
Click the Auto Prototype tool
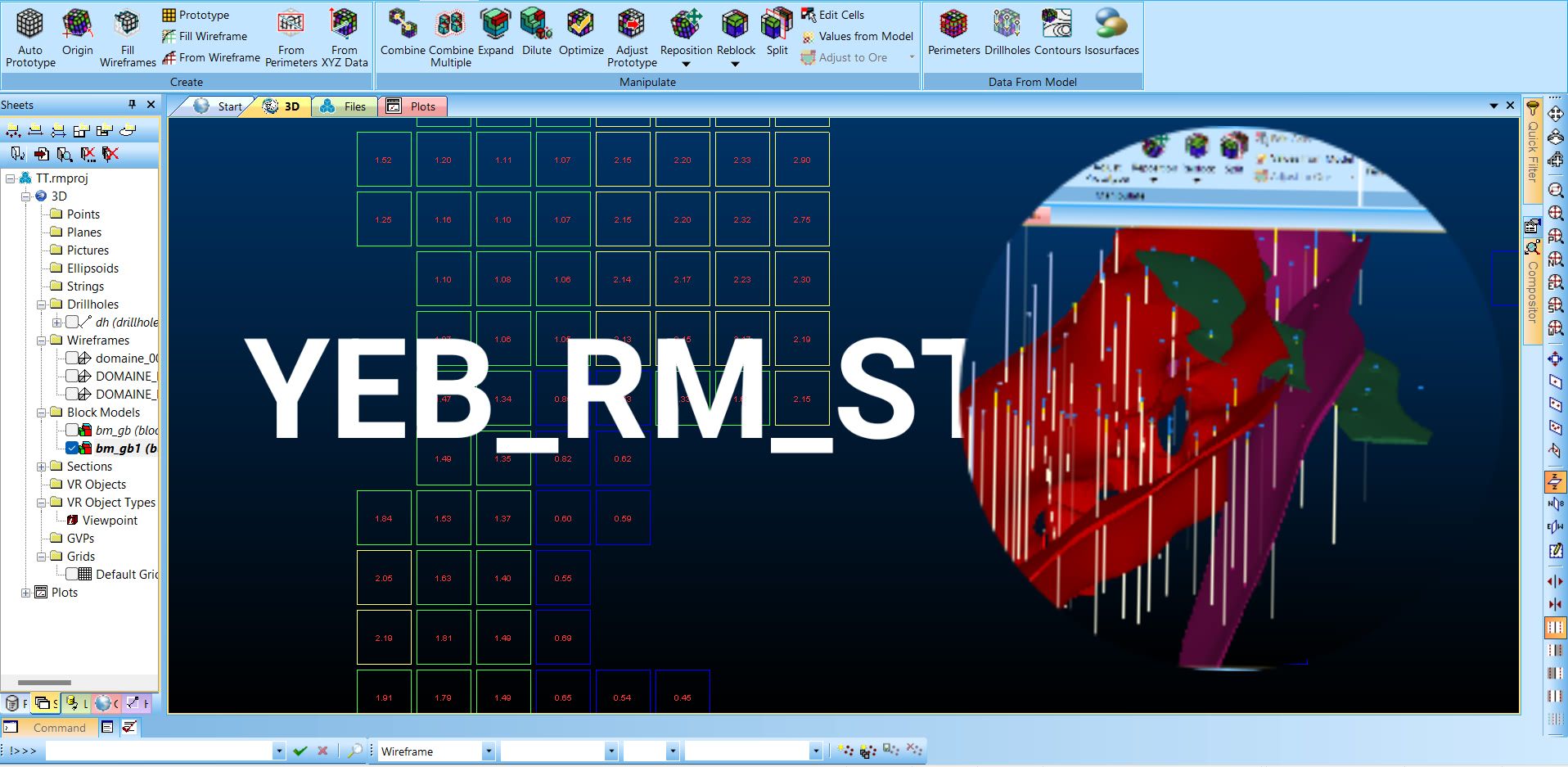pos(30,37)
